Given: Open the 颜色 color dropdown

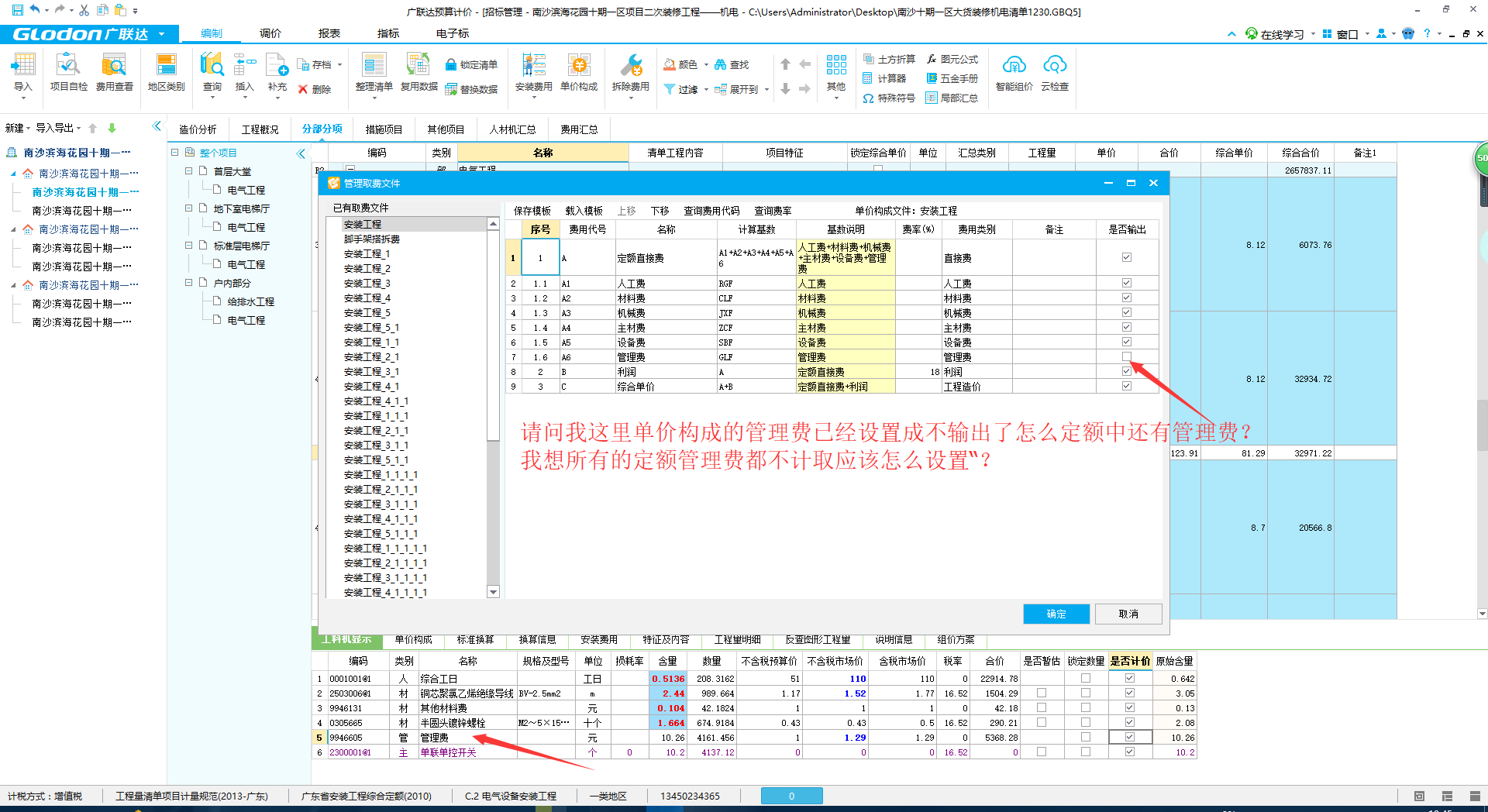Looking at the screenshot, I should pyautogui.click(x=706, y=65).
